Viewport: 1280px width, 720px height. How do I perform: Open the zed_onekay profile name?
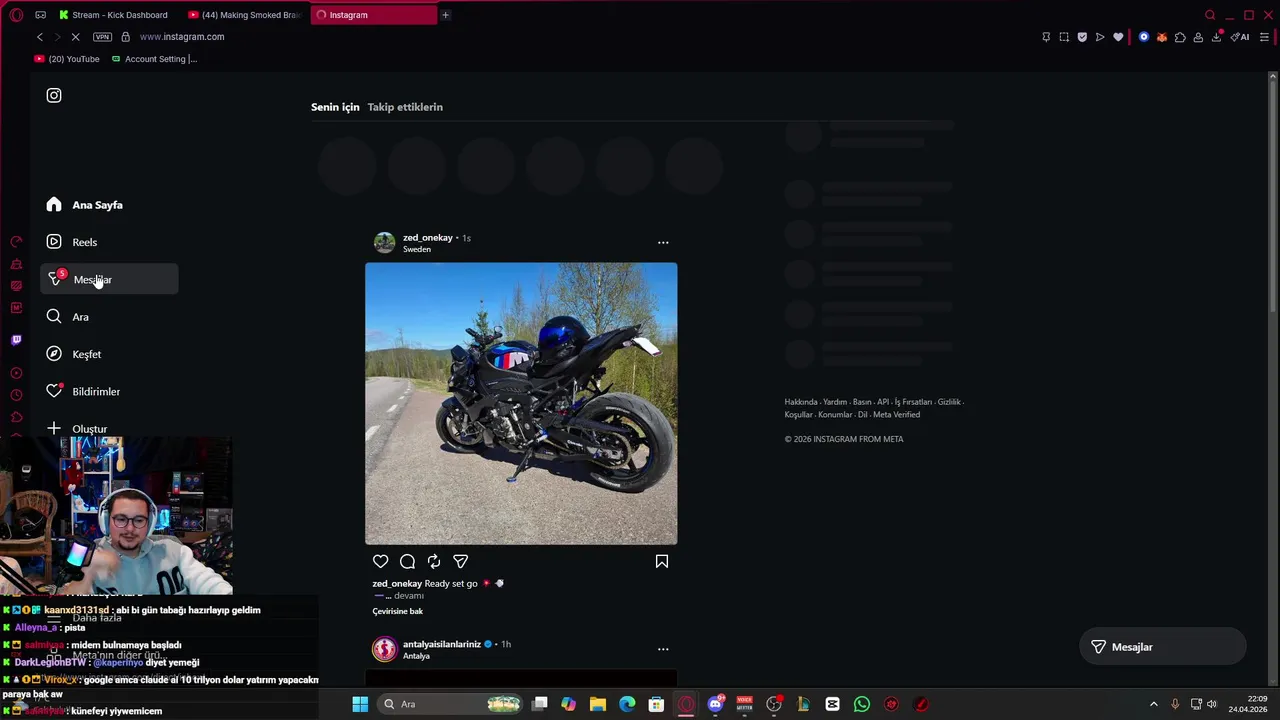coord(428,238)
